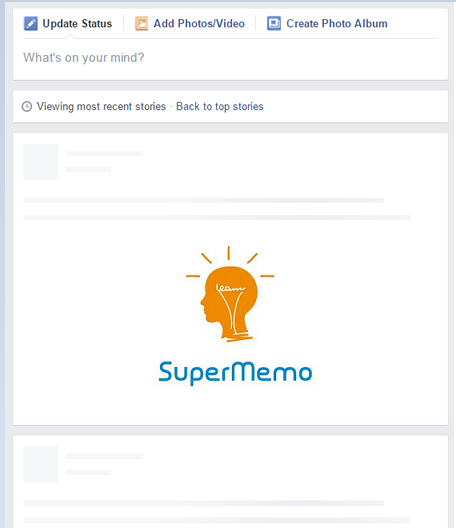Image resolution: width=456 pixels, height=528 pixels.
Task: Click the Create Photo Album icon
Action: coord(274,24)
